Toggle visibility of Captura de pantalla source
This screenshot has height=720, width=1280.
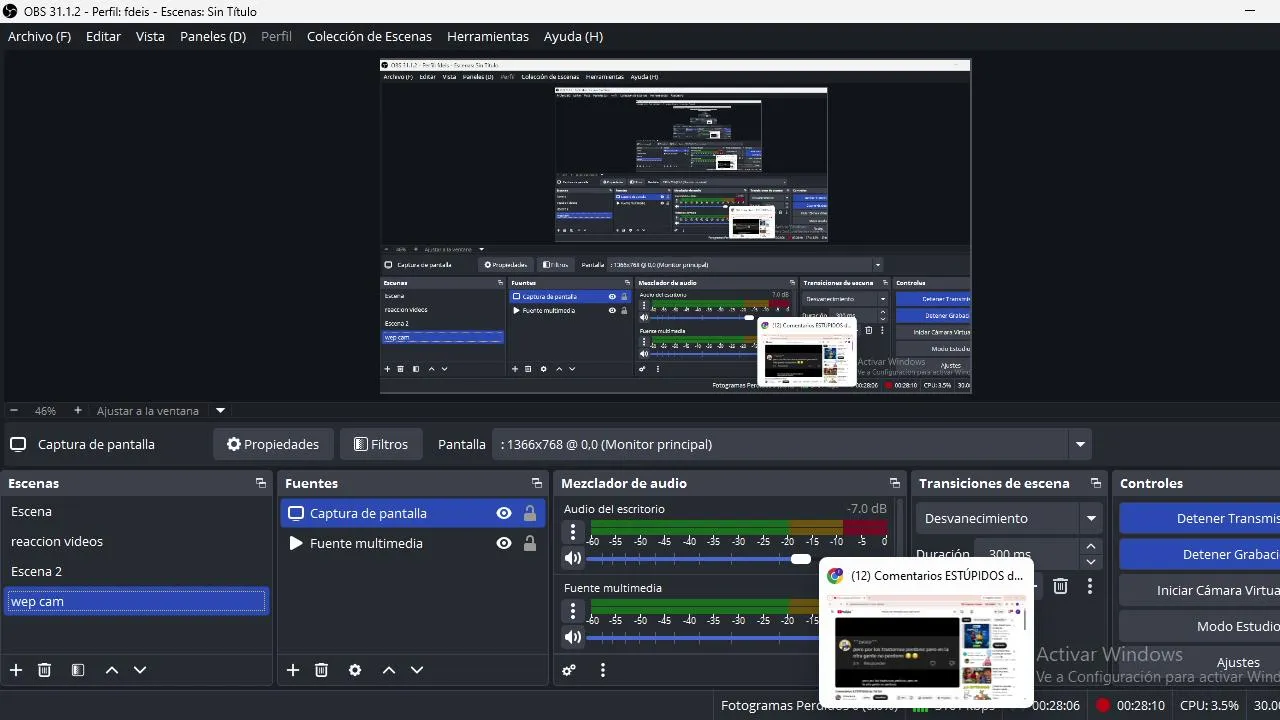(x=504, y=513)
